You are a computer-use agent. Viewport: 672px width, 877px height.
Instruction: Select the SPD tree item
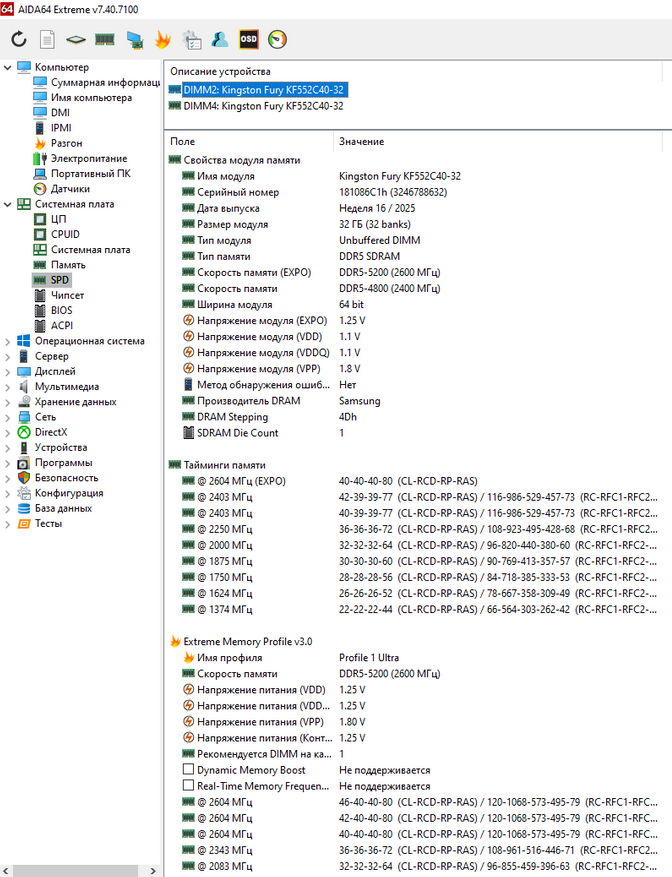[x=51, y=280]
